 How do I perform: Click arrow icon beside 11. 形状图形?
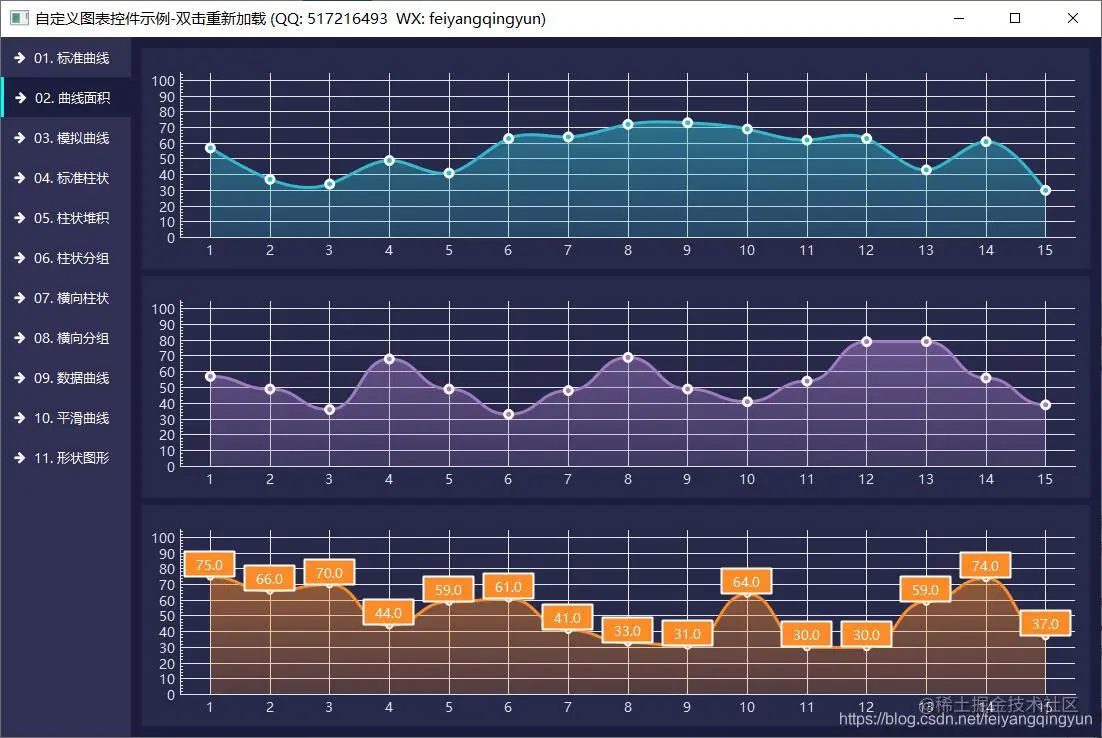pyautogui.click(x=20, y=458)
